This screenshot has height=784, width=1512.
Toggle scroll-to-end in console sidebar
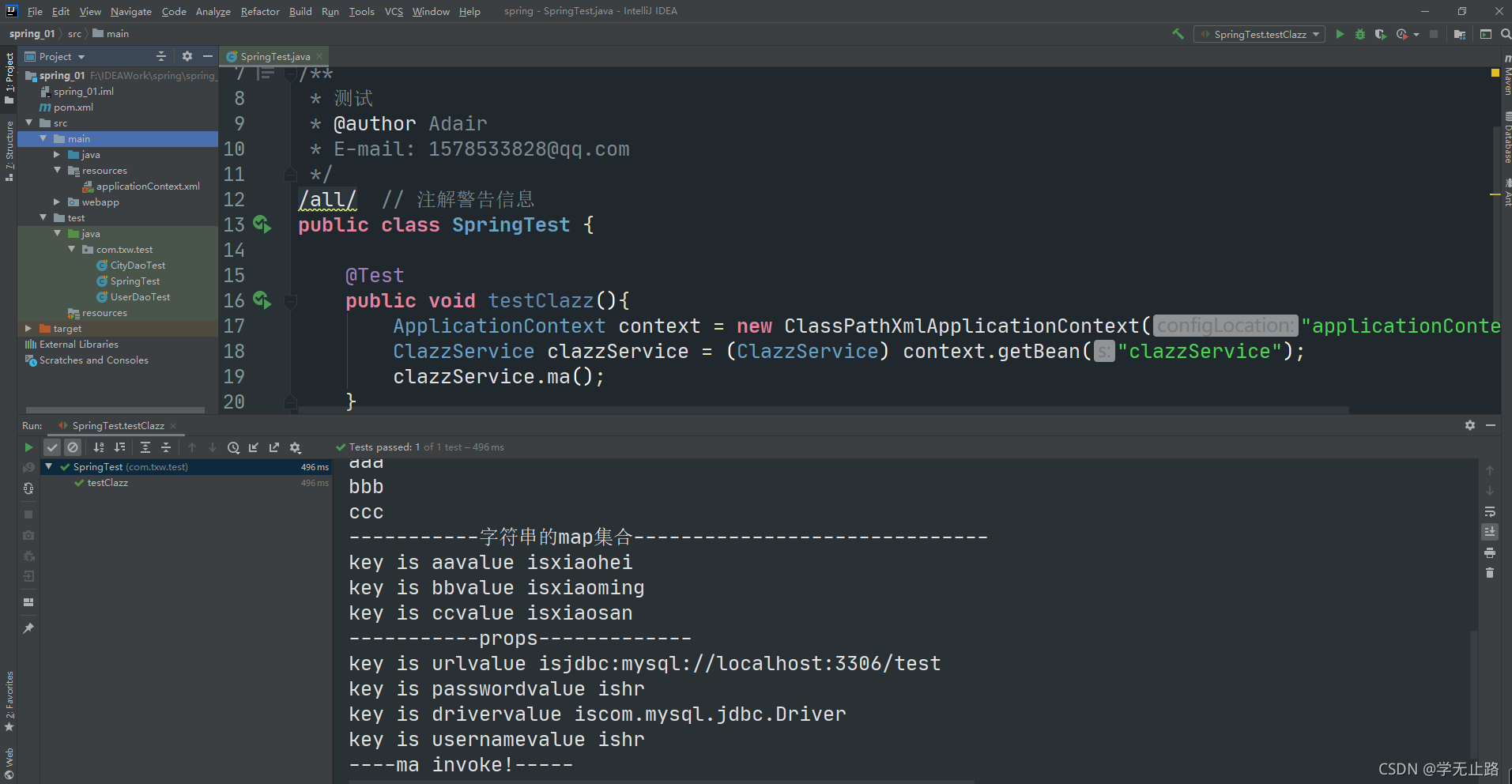1490,532
